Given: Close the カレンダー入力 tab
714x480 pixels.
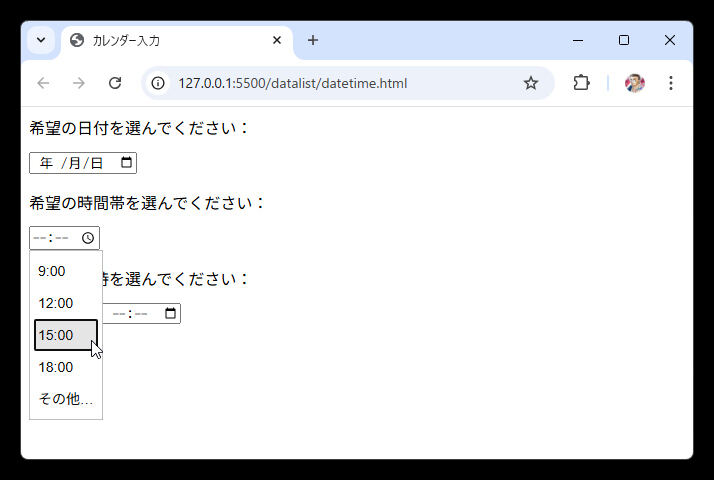Looking at the screenshot, I should pyautogui.click(x=277, y=41).
